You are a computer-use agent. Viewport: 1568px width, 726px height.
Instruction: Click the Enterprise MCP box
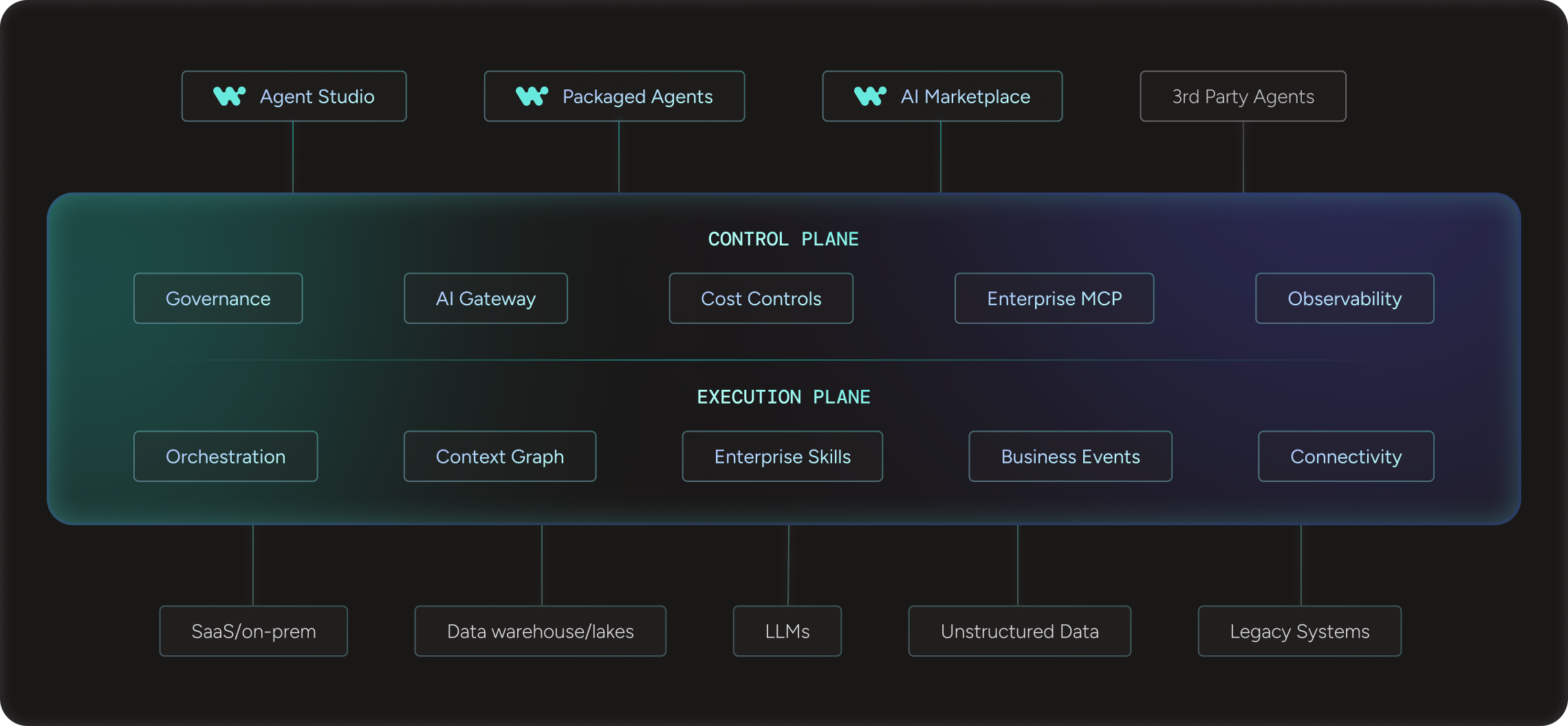coord(1054,298)
